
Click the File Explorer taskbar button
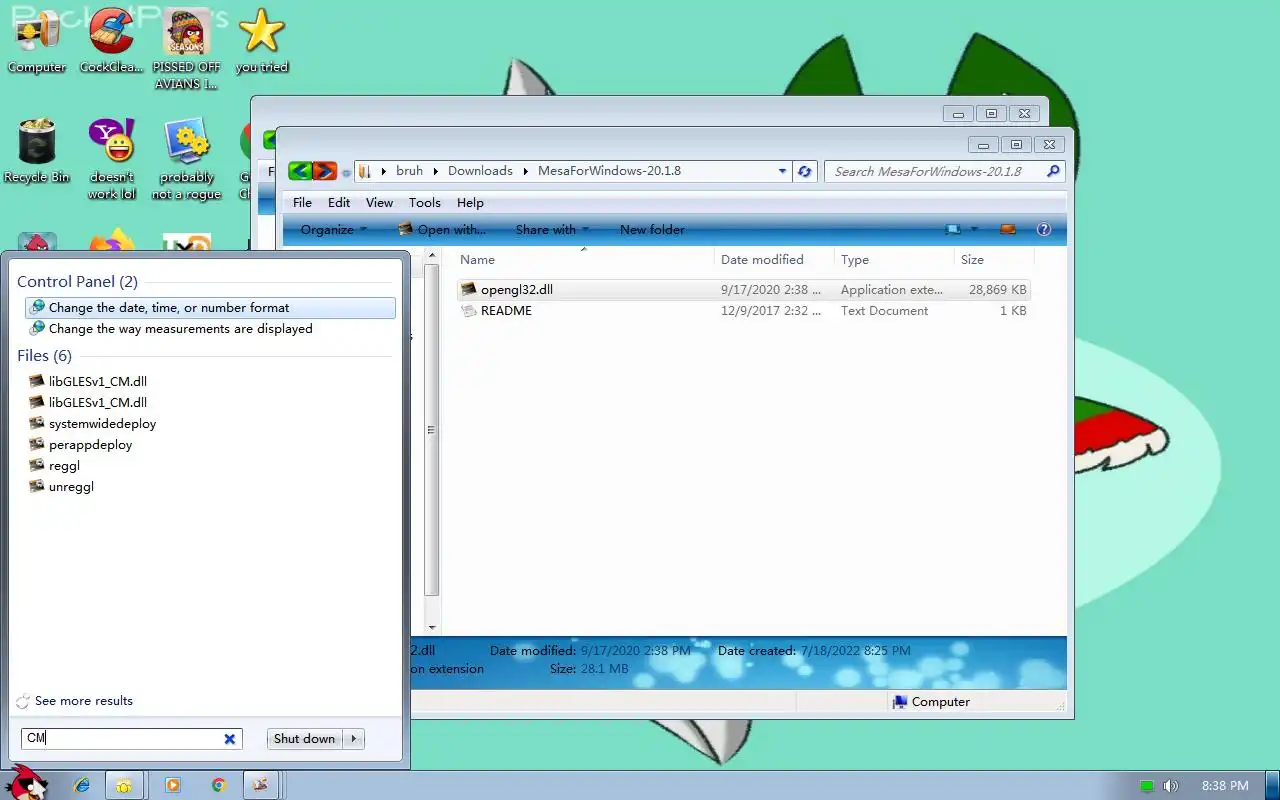tap(123, 786)
